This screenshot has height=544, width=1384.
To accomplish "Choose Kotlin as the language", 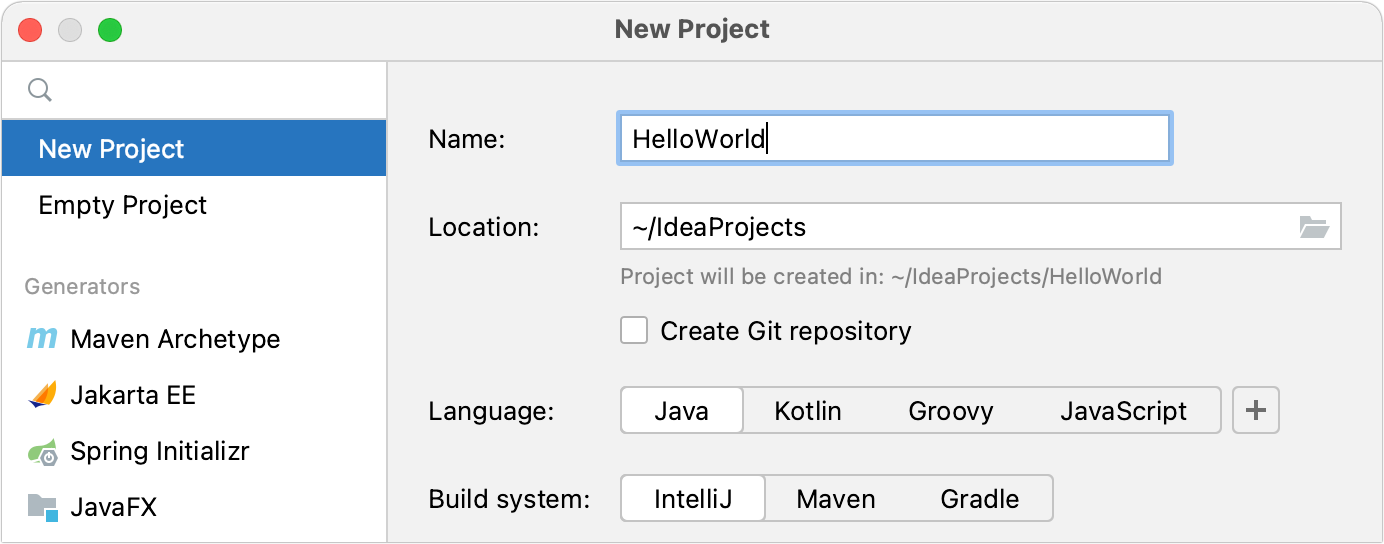I will 808,411.
